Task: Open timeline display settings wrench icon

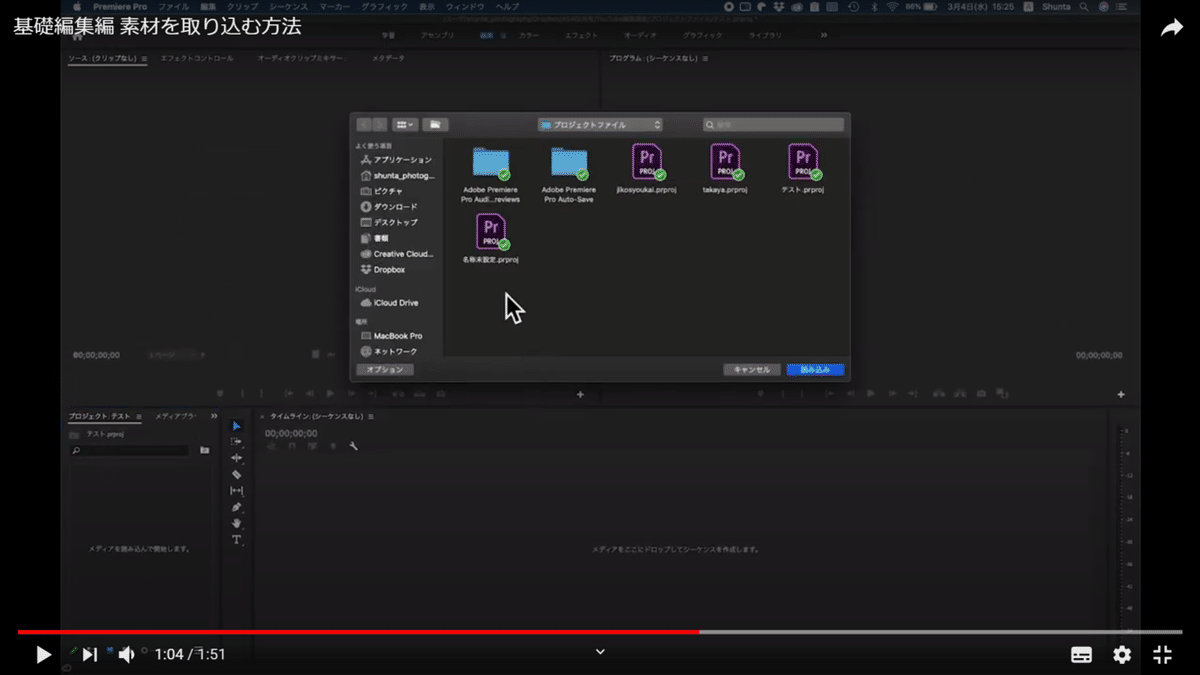Action: coord(353,446)
